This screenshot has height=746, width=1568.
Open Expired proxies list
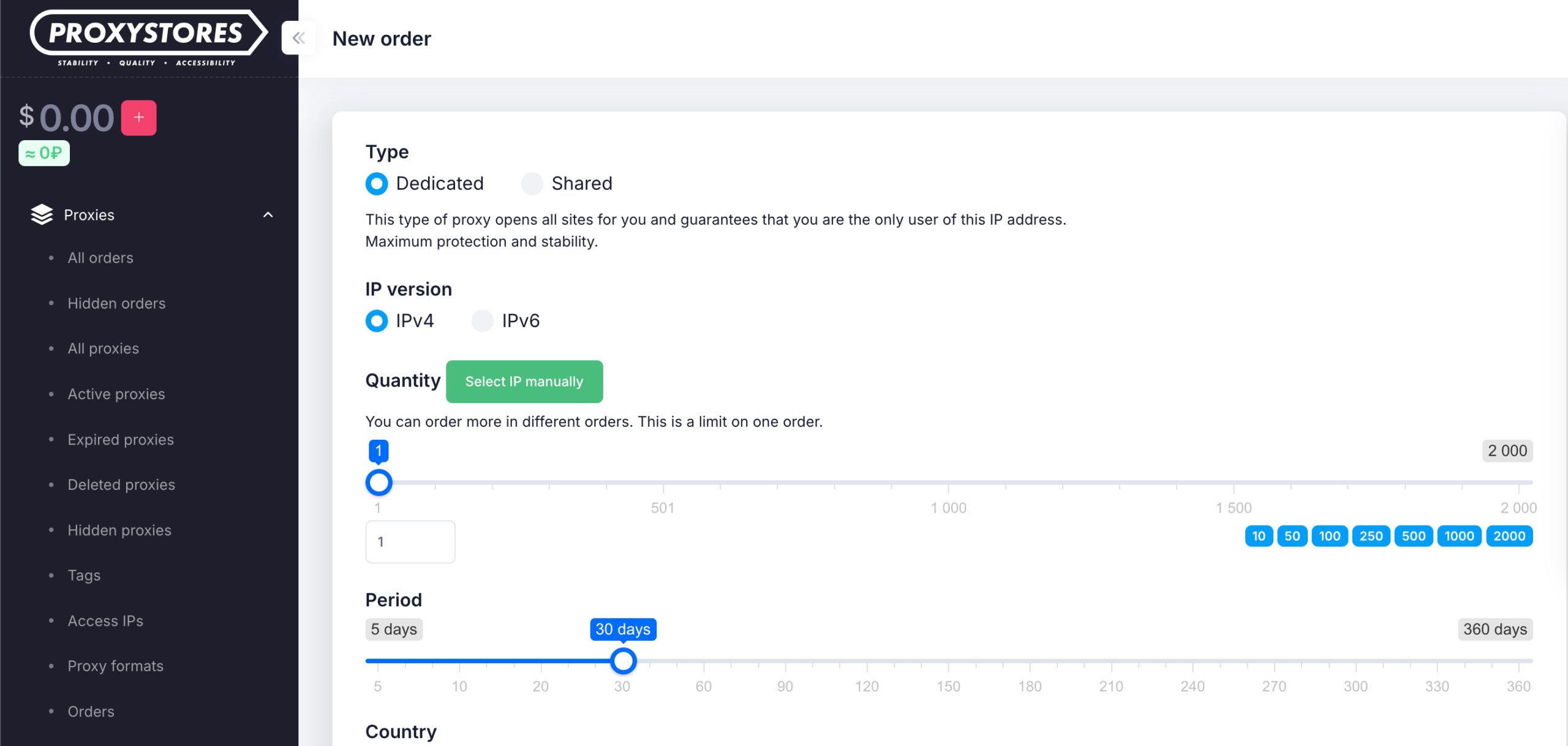(x=121, y=440)
